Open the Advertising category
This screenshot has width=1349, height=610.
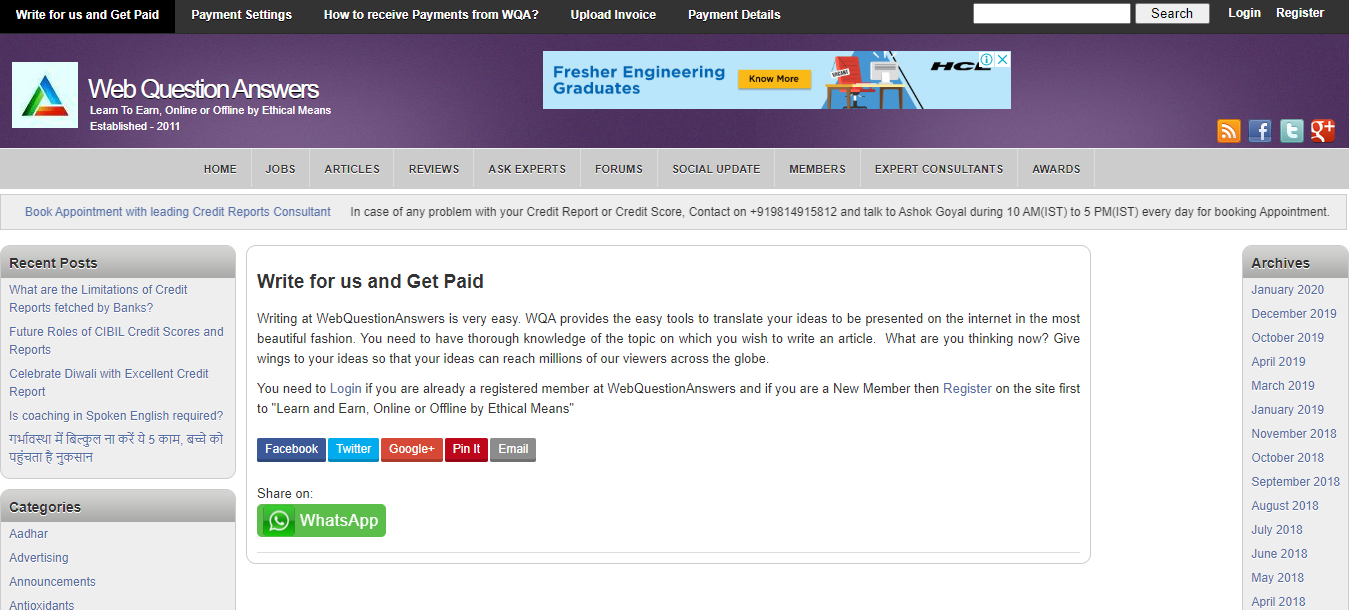39,558
